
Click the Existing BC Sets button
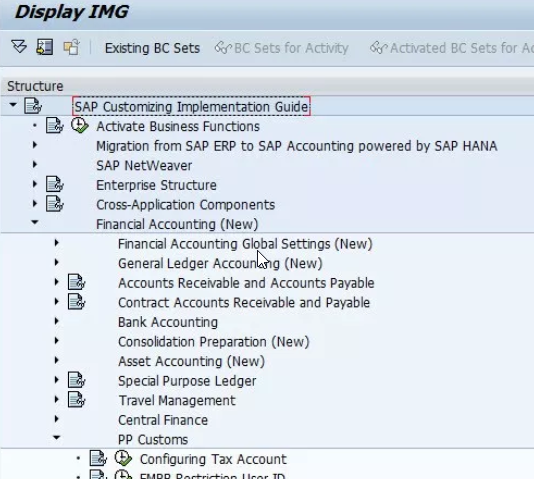(x=152, y=48)
